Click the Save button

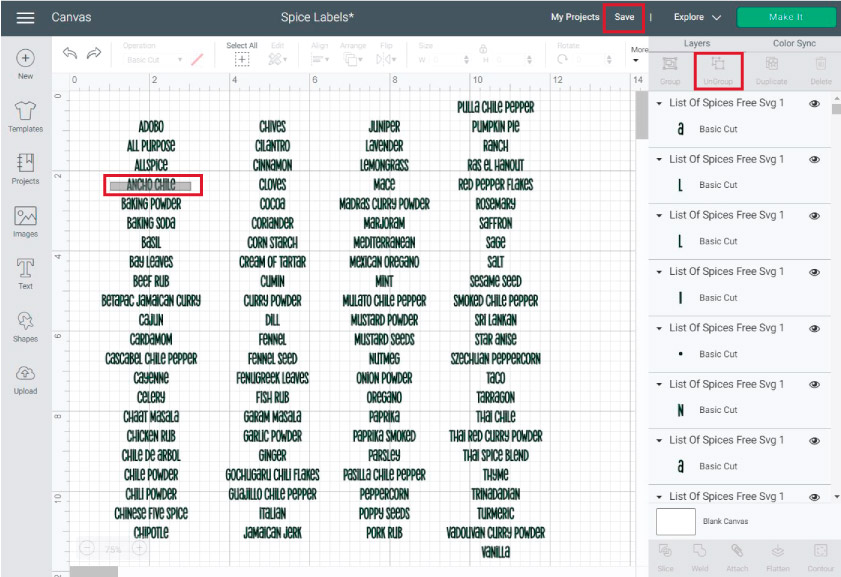point(624,17)
